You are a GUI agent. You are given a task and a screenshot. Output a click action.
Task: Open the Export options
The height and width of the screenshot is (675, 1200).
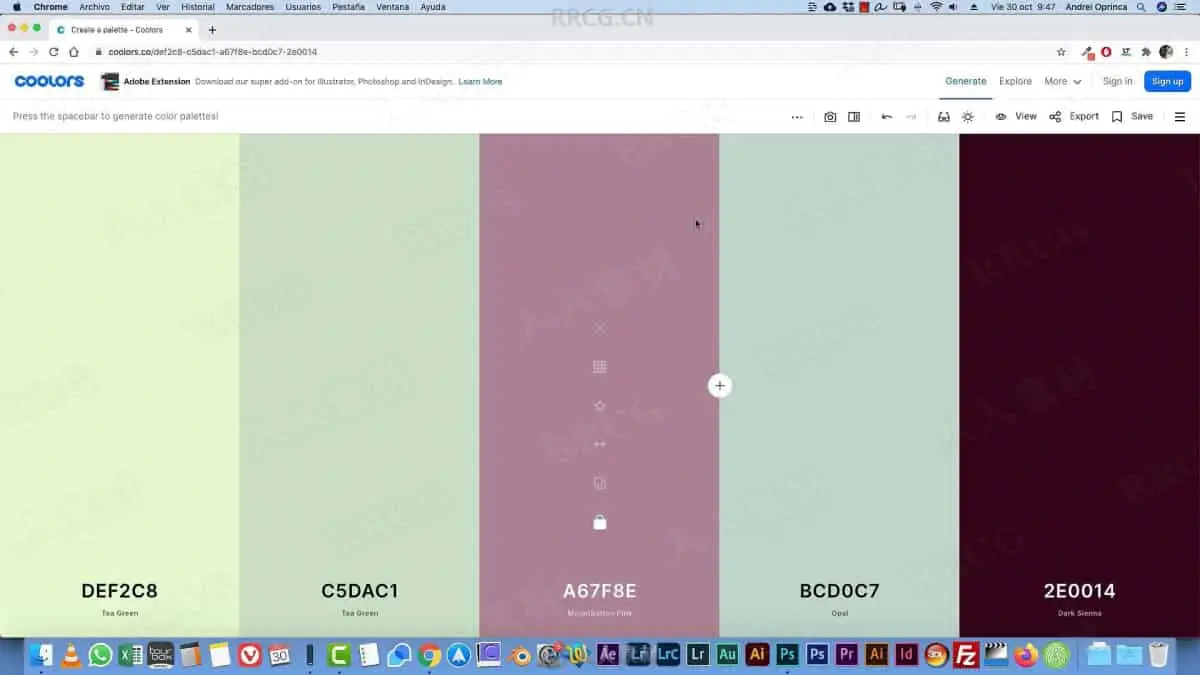click(x=1074, y=117)
